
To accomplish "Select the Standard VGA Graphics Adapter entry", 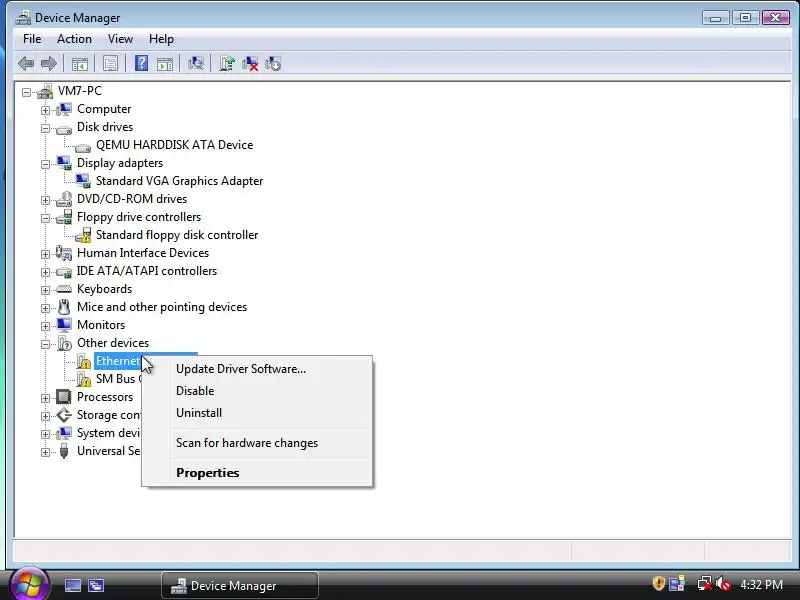I will 180,181.
